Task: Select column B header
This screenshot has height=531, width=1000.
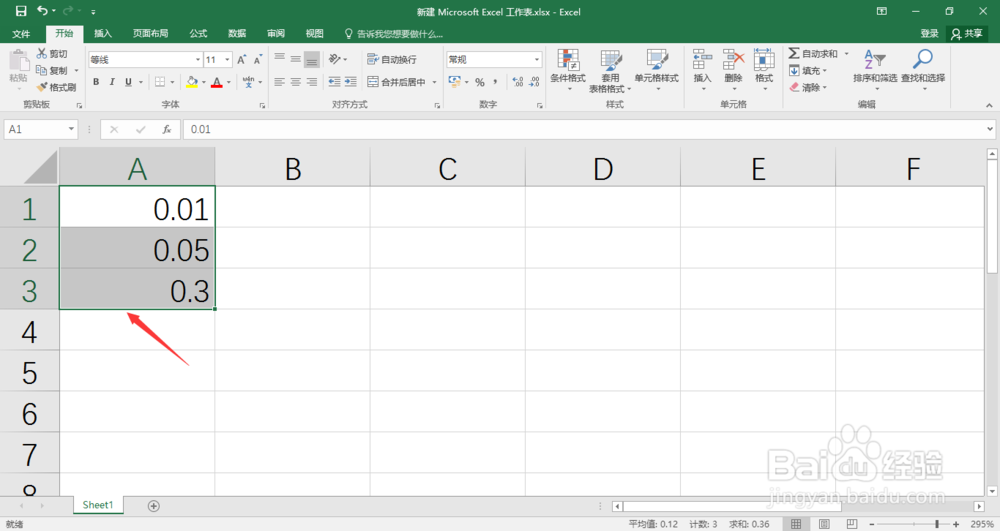Action: coord(293,169)
